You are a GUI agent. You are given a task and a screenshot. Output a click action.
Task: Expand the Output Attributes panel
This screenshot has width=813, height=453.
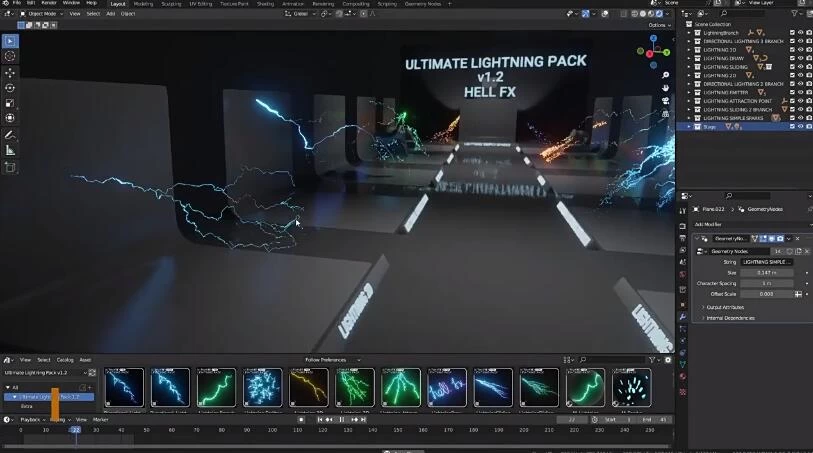point(730,307)
